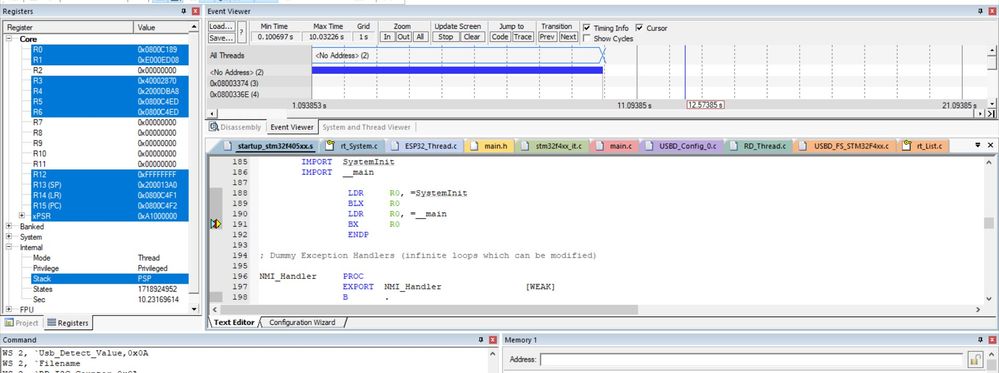Click the Save... button
Image resolution: width=999 pixels, height=373 pixels.
[222, 37]
